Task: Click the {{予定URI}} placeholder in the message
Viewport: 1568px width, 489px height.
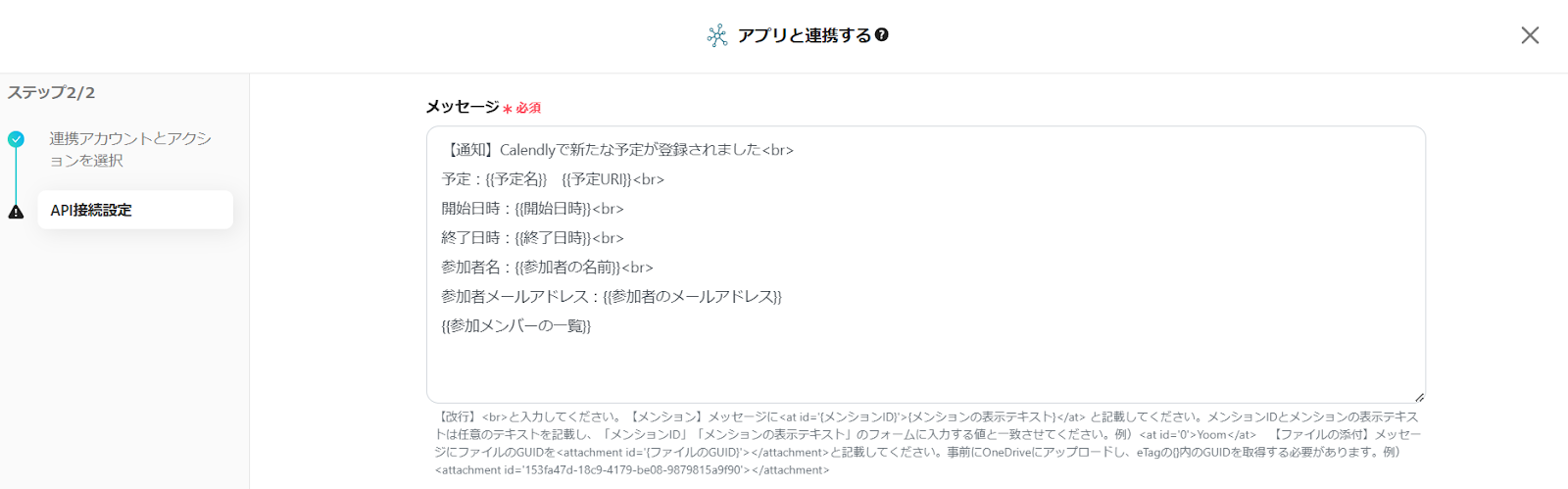Action: (x=597, y=179)
